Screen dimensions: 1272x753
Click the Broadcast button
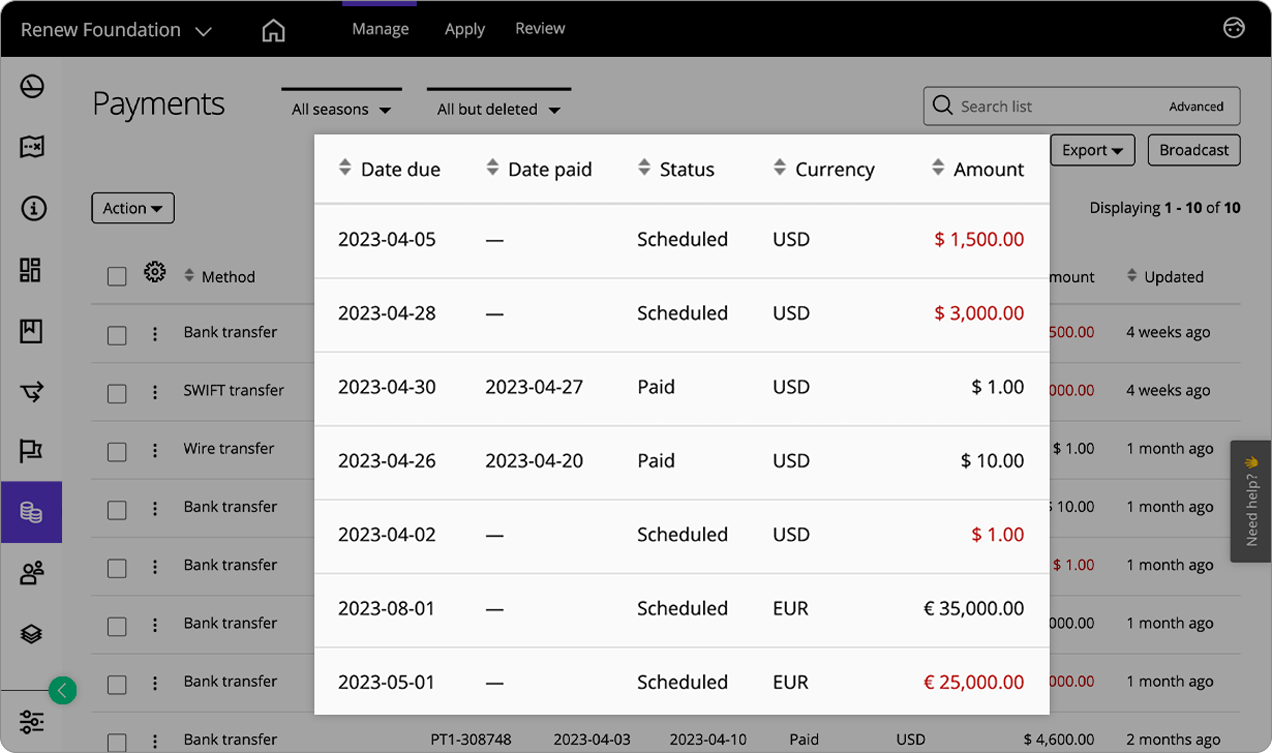point(1193,149)
